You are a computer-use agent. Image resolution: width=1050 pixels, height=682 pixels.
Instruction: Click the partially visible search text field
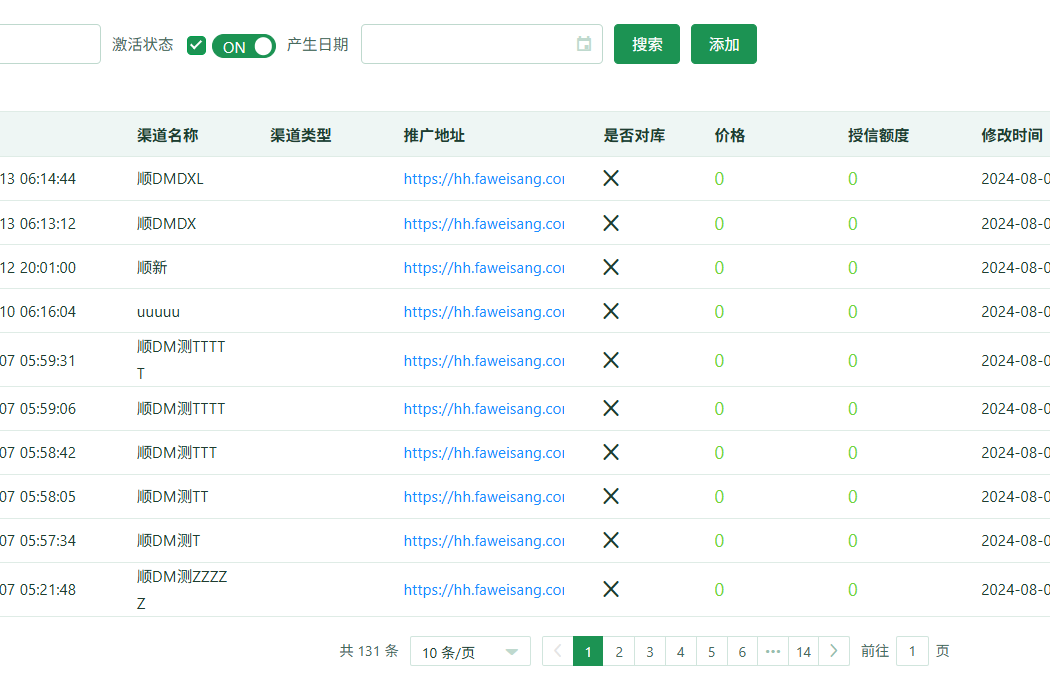click(x=49, y=44)
